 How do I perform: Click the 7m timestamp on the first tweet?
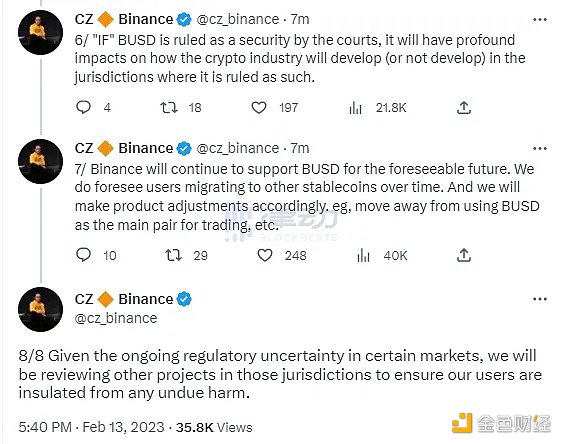pos(300,19)
